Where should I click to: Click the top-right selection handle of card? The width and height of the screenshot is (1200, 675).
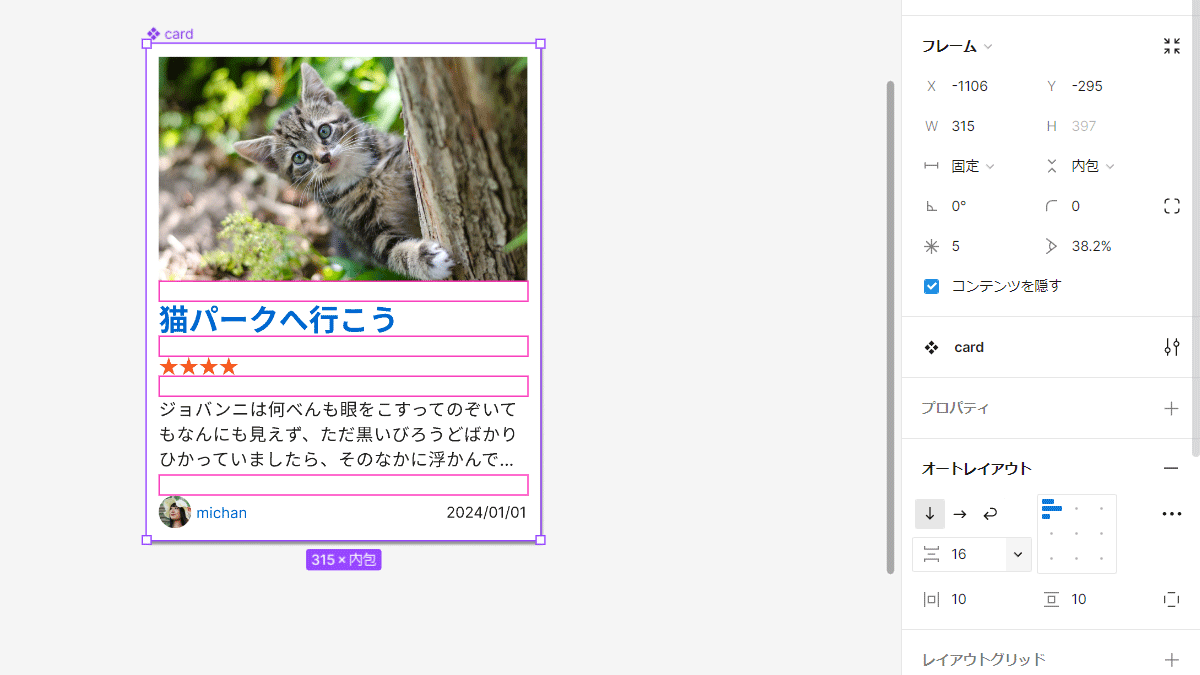[540, 44]
